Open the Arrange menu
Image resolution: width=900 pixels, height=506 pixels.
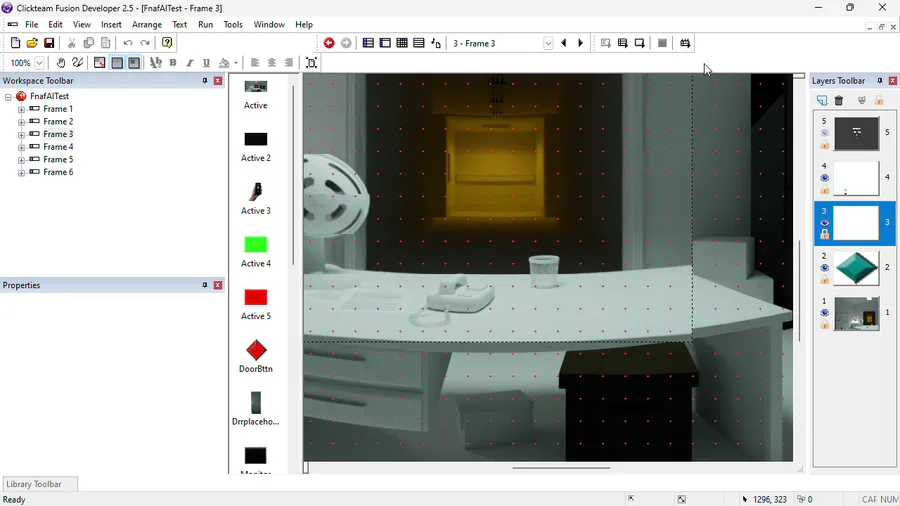(x=147, y=25)
